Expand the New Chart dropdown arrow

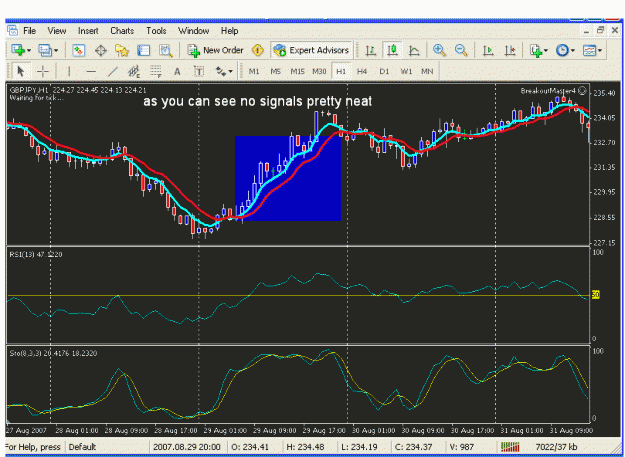[x=29, y=51]
